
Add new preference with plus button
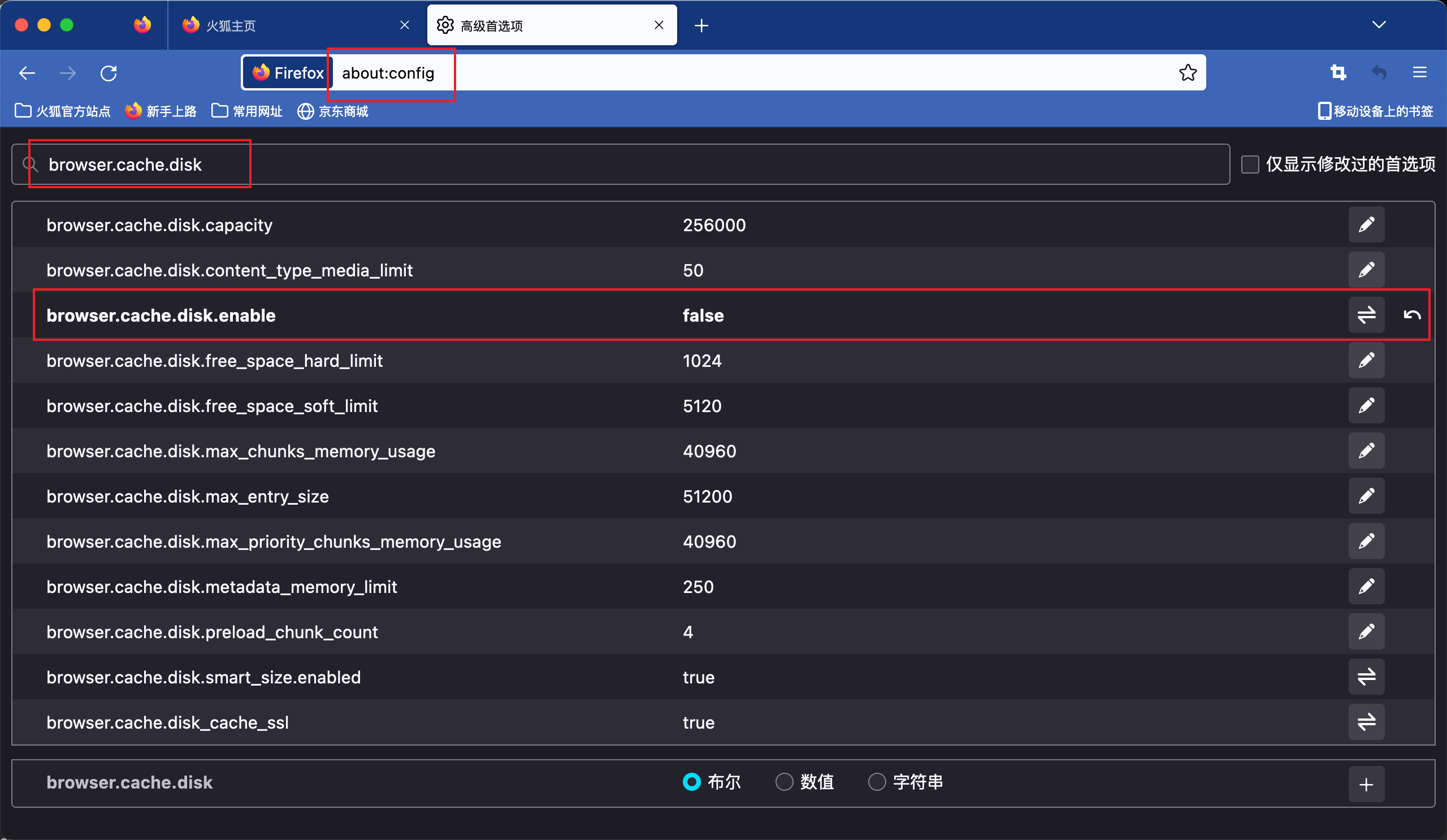[x=1366, y=783]
